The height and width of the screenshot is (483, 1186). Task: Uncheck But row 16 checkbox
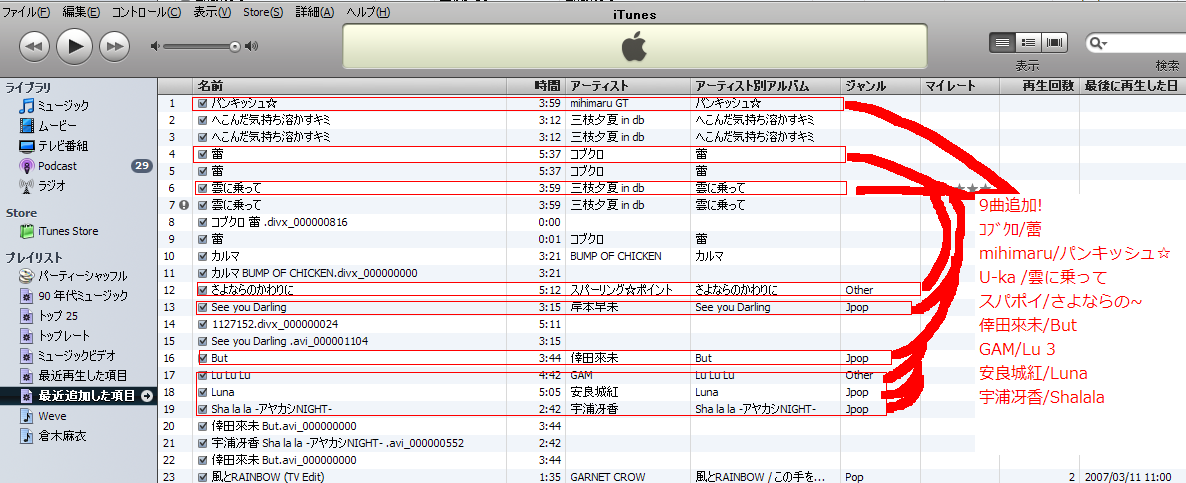pyautogui.click(x=202, y=358)
